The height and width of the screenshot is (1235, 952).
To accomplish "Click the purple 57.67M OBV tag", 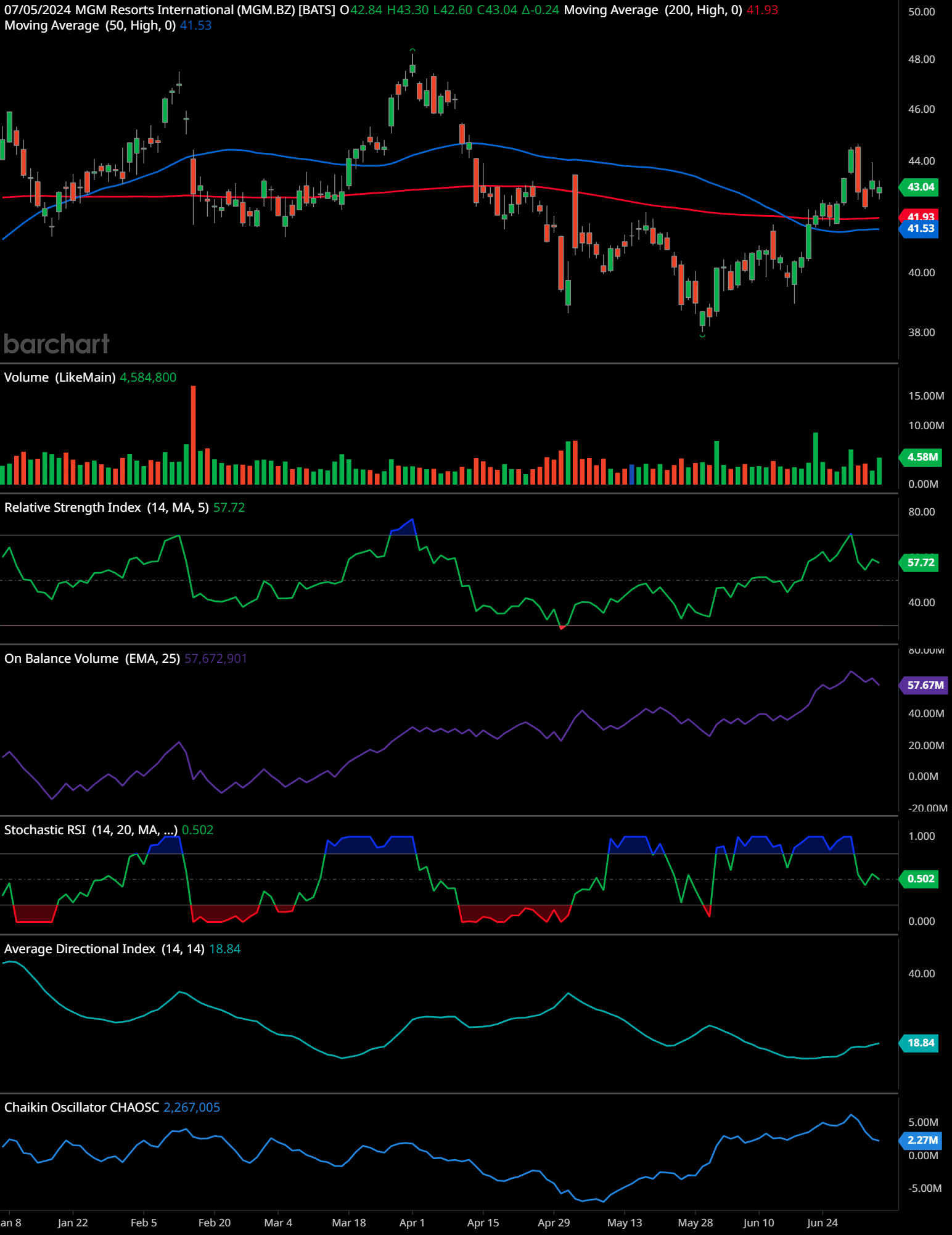I will click(x=924, y=685).
